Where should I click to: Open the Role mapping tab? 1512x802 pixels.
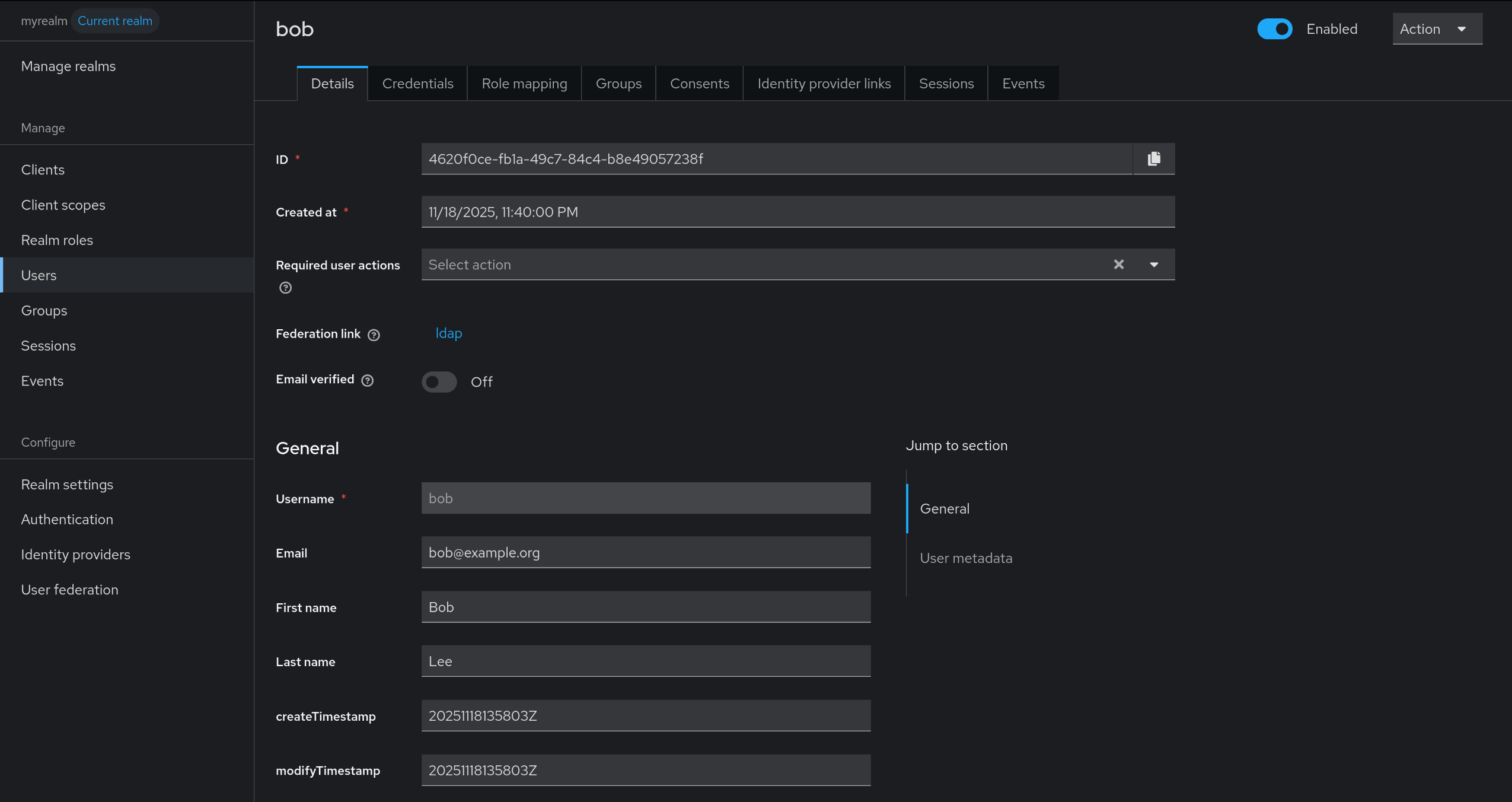click(x=524, y=84)
